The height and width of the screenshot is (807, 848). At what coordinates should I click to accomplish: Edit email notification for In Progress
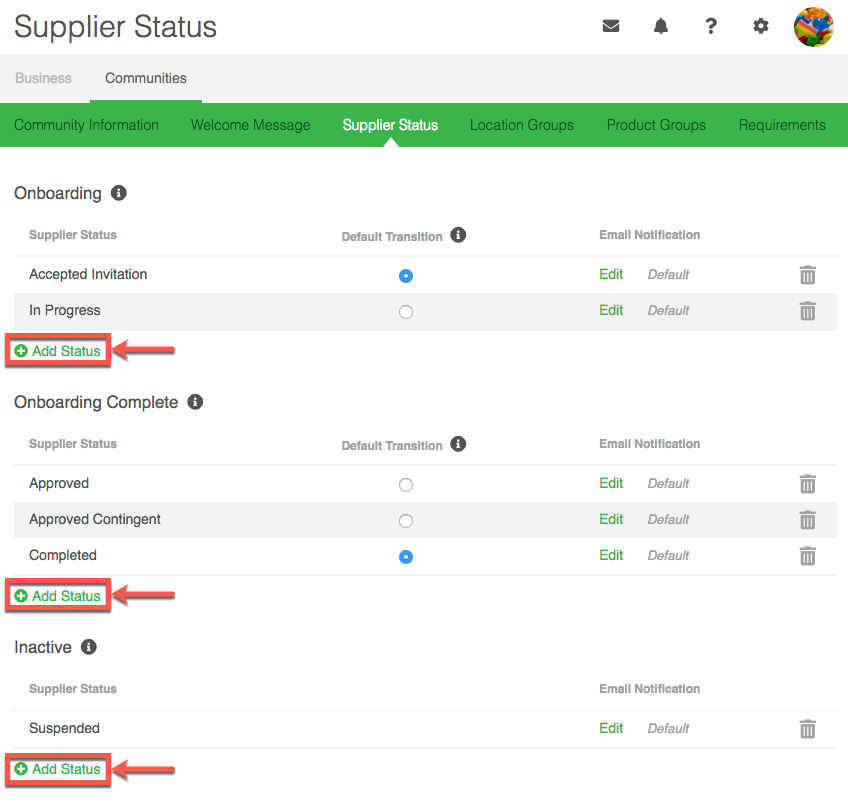coord(611,310)
